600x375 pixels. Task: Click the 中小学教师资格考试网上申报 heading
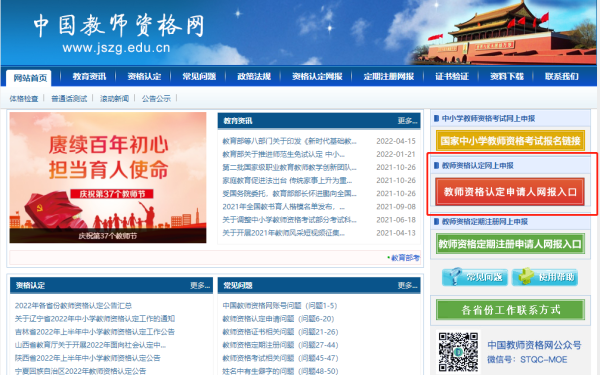point(488,119)
